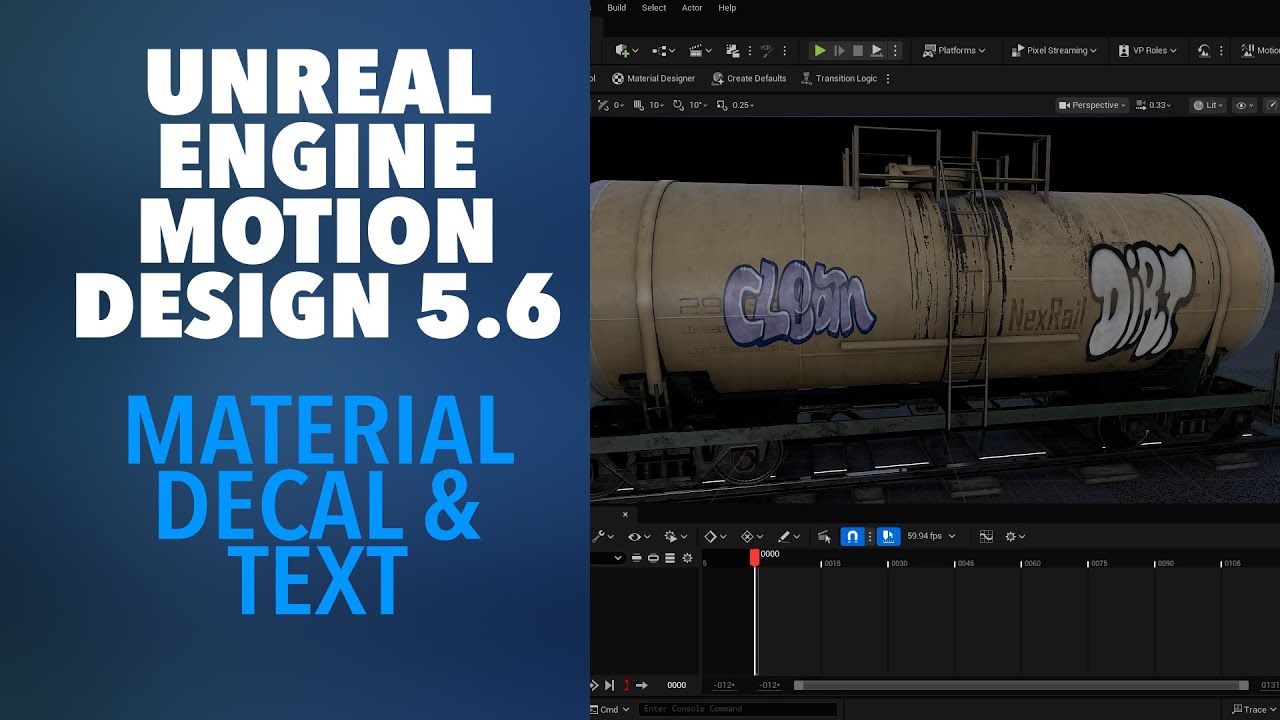Screen dimensions: 1280x720
Task: Click the end frame value 0131
Action: 1269,685
